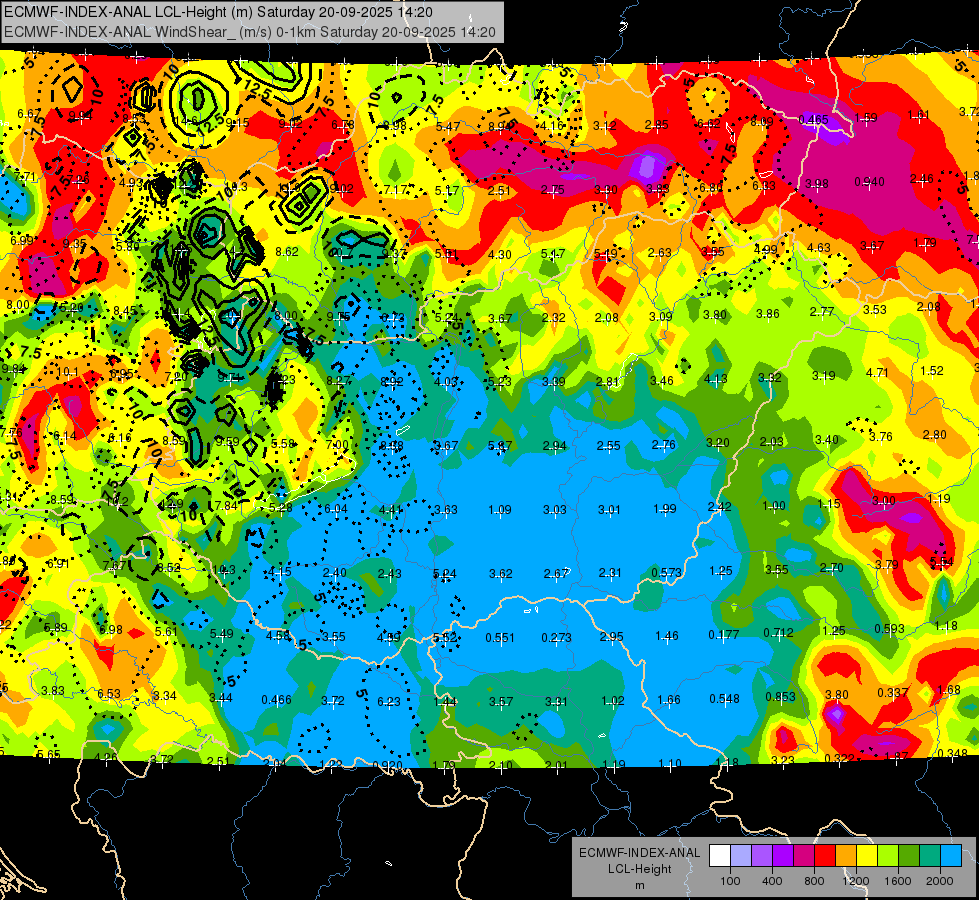This screenshot has height=900, width=979.
Task: Click the wind shear value 4.71
Action: (x=877, y=373)
